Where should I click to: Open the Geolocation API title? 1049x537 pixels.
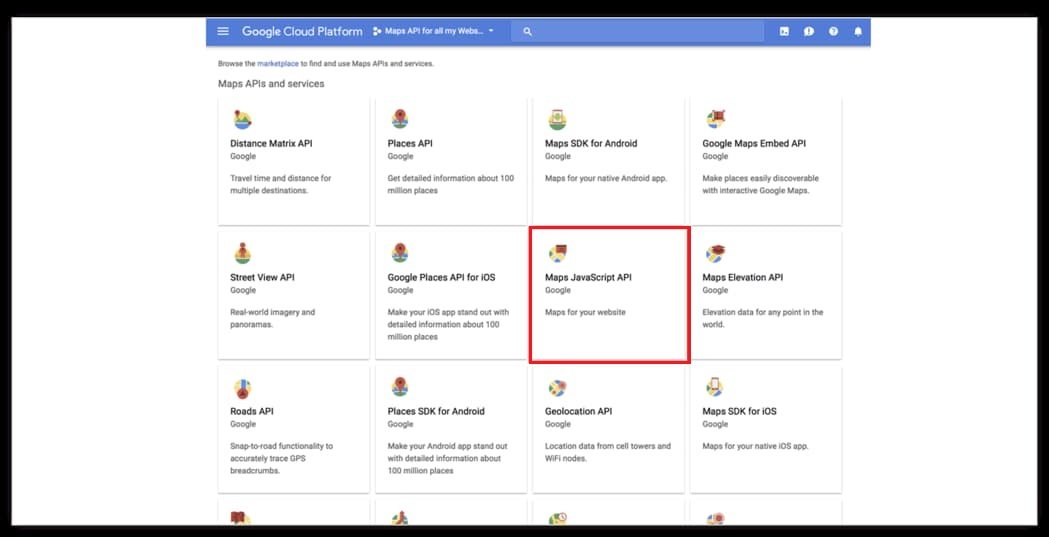pyautogui.click(x=579, y=411)
